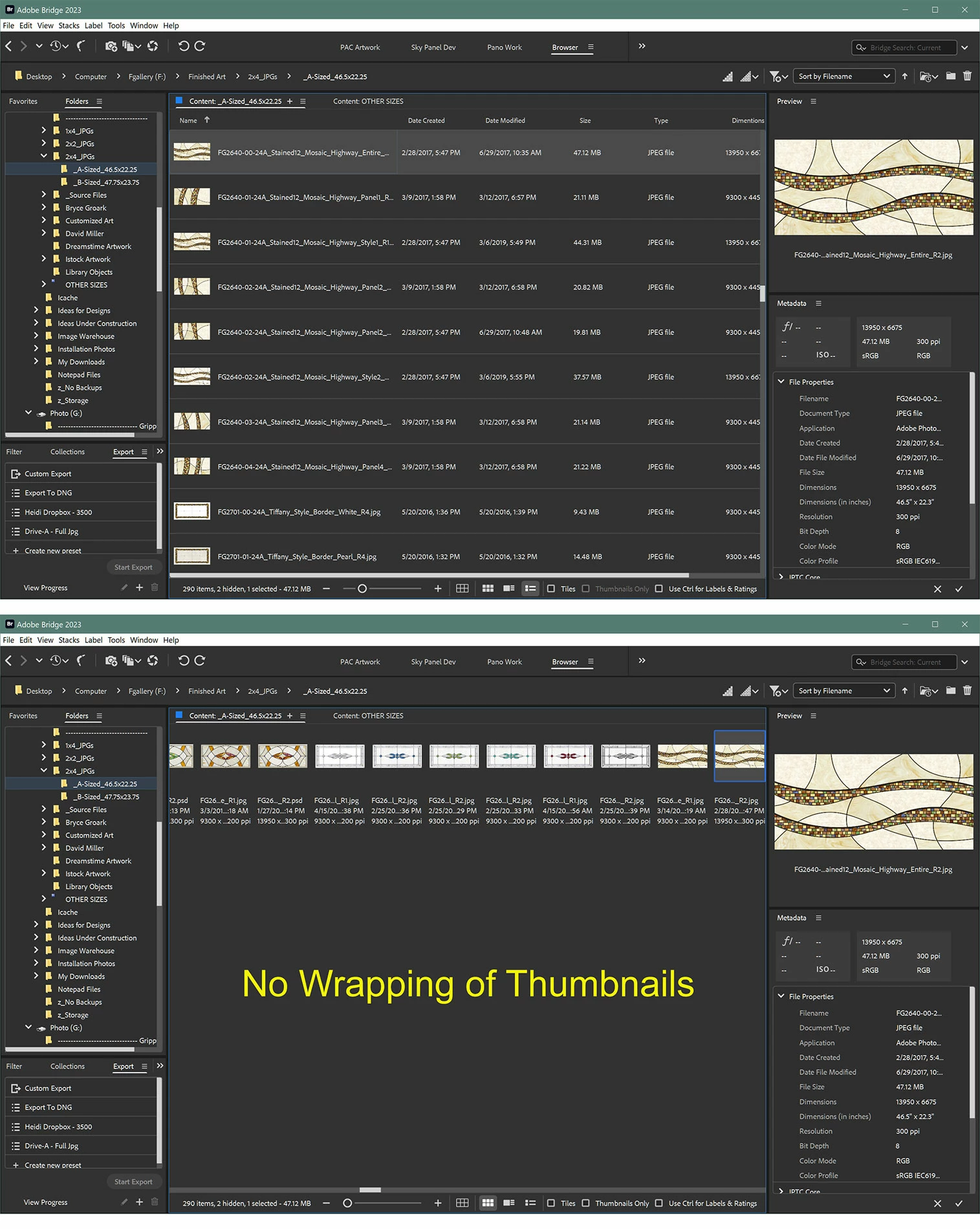The width and height of the screenshot is (980, 1229).
Task: Click the delete trash icon in upper window
Action: [x=967, y=76]
